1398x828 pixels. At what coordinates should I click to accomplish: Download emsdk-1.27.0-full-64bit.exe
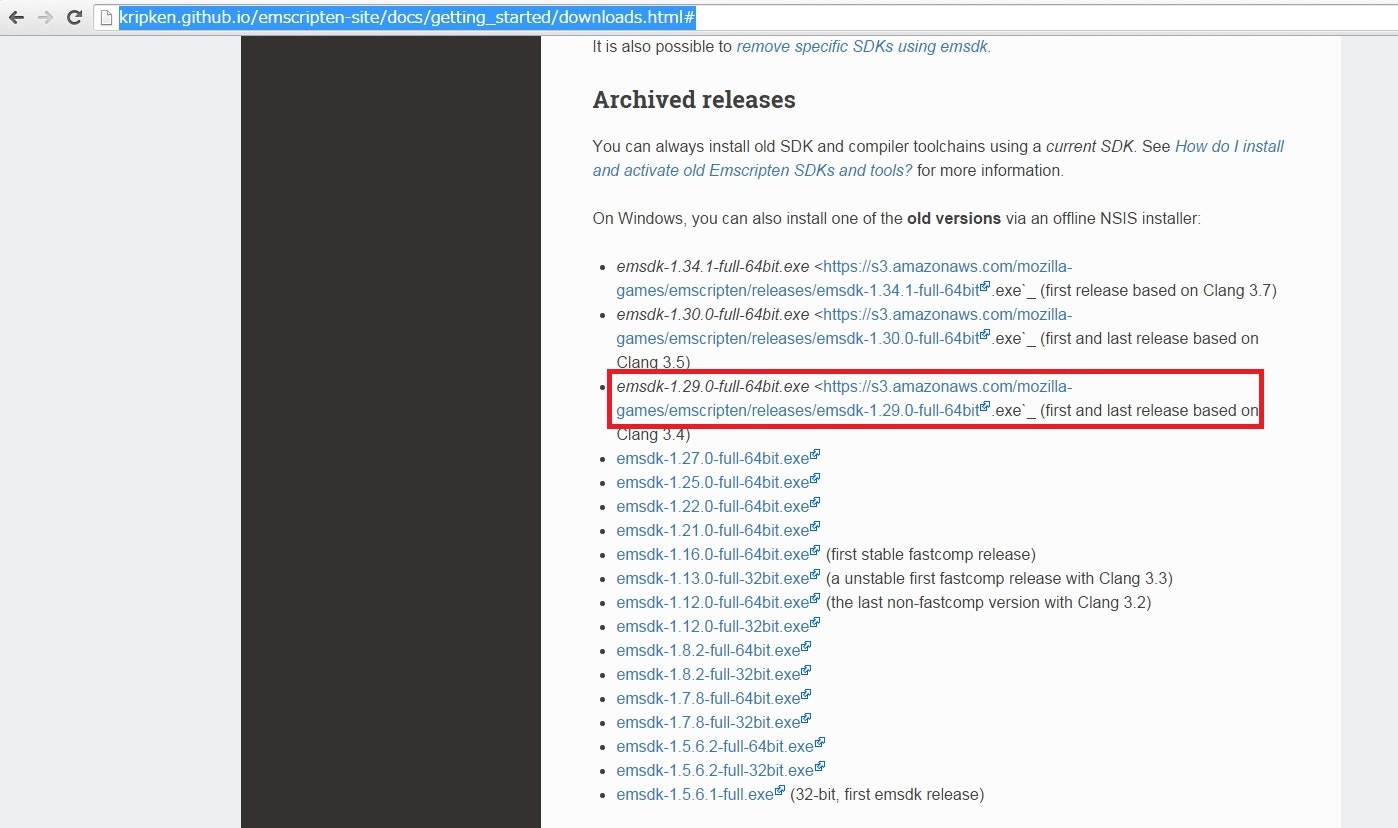point(712,458)
